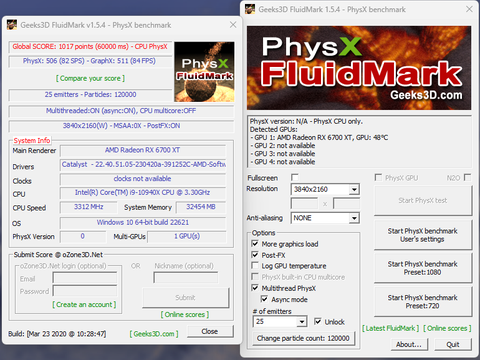Image resolution: width=480 pixels, height=360 pixels.
Task: Click the 25 emitters - Particles: 120000 text
Action: [x=90, y=94]
